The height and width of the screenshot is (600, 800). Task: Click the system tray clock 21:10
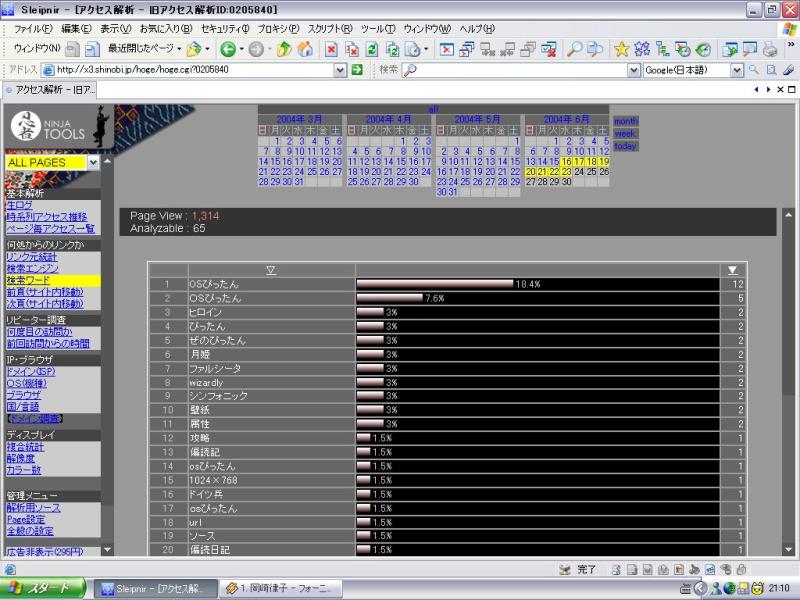click(779, 588)
